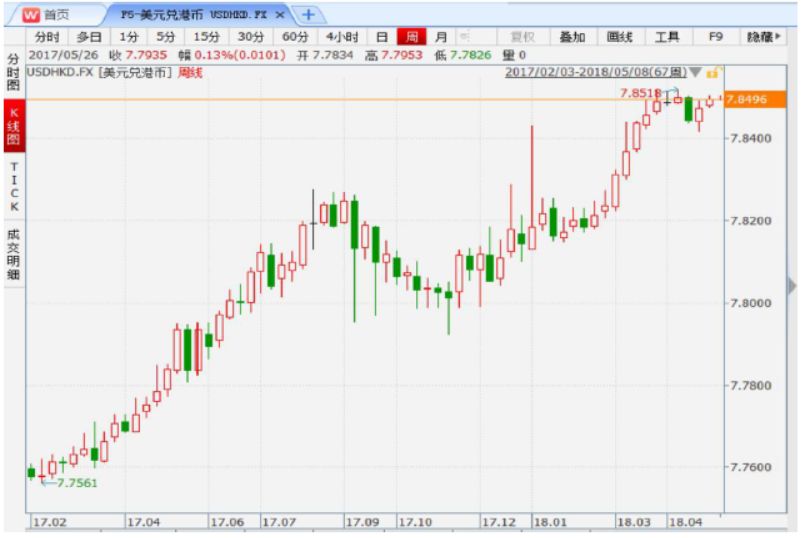Click the small grey icon after 月
806x538 pixels.
(x=465, y=36)
